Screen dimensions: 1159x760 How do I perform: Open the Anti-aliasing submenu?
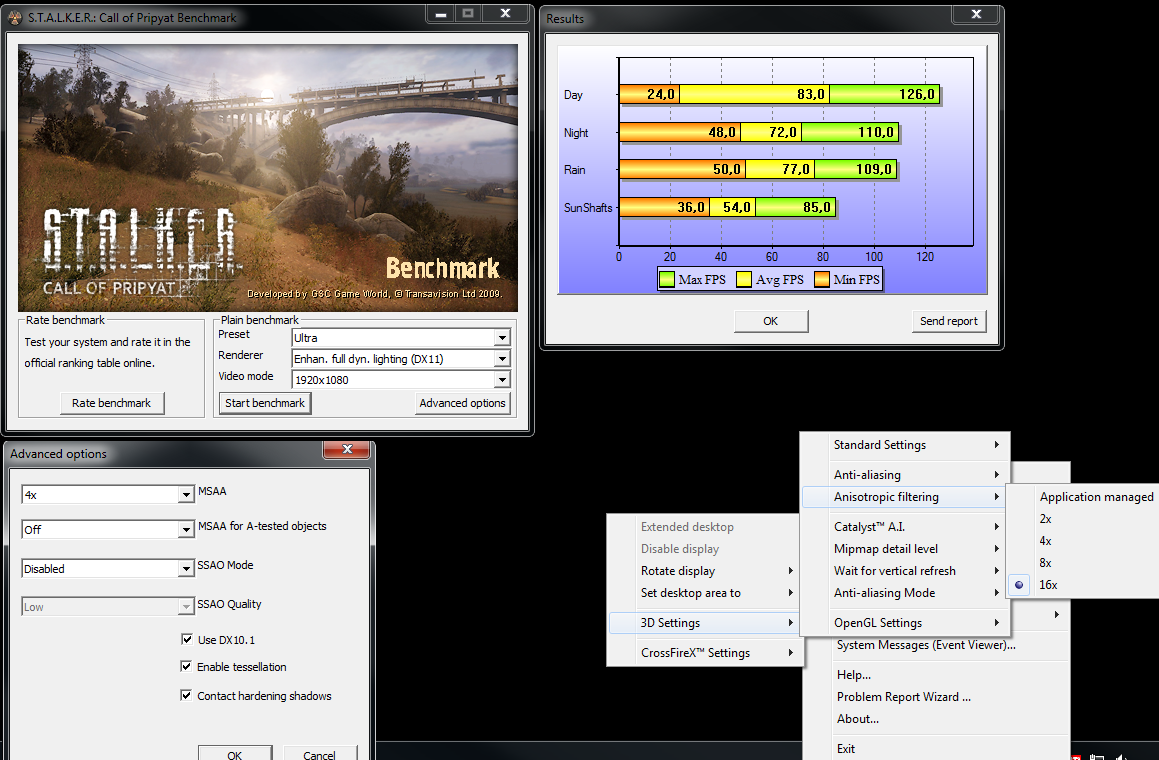coord(905,475)
